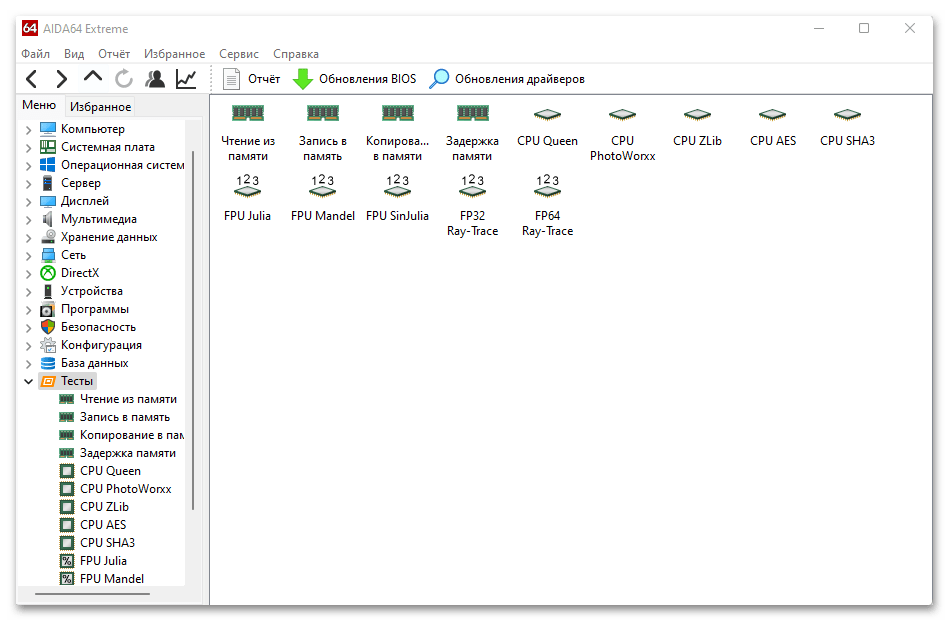Expand the Мультимедиа tree node
The image size is (949, 621).
[x=28, y=219]
